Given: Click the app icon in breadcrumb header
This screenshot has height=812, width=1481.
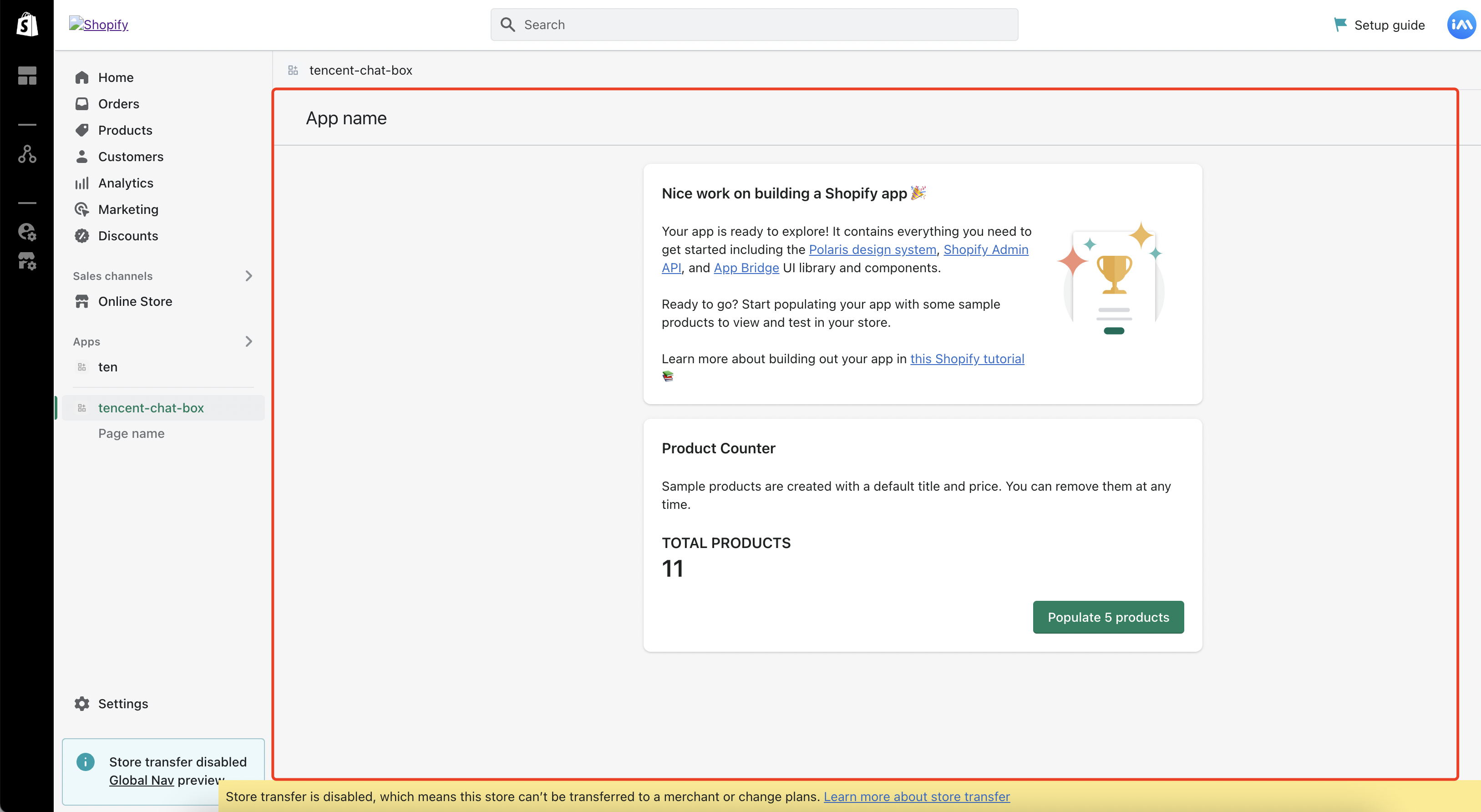Looking at the screenshot, I should [x=293, y=70].
